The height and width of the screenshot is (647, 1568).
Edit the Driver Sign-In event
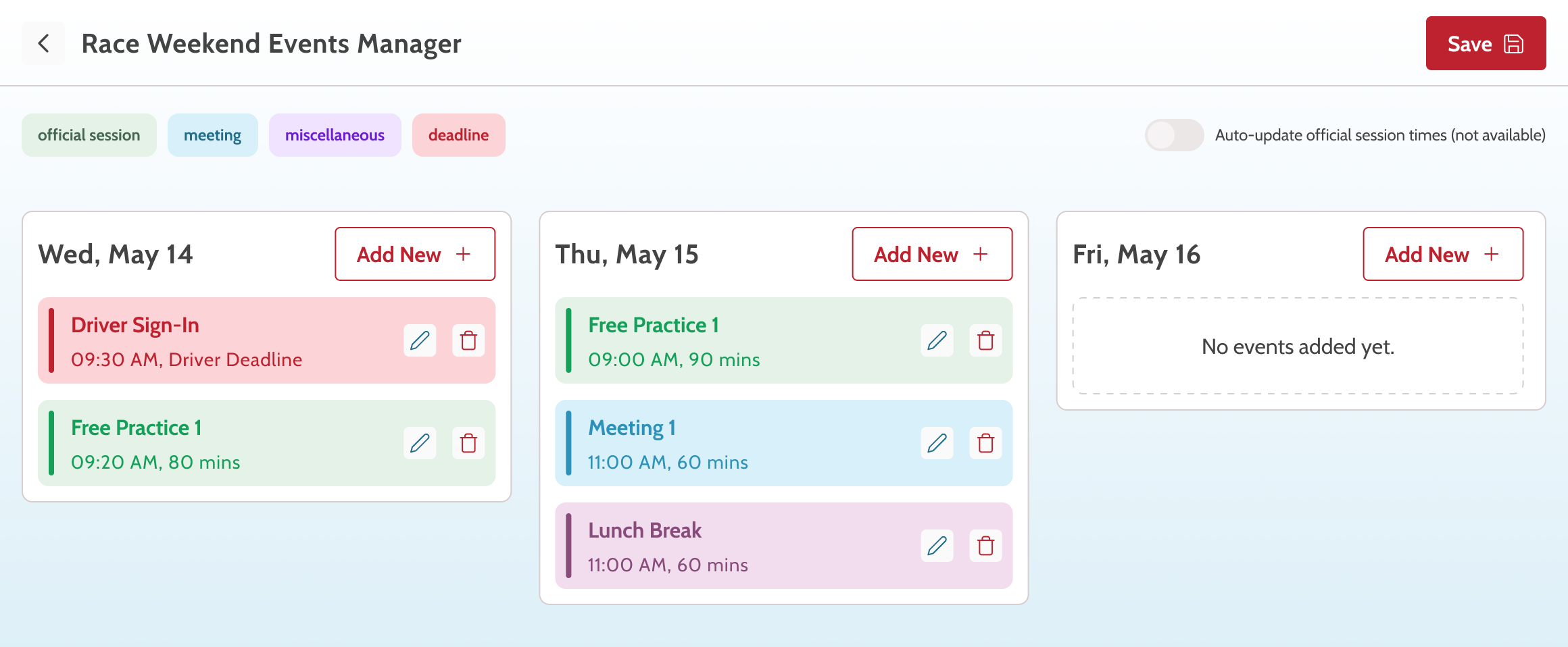(x=420, y=340)
